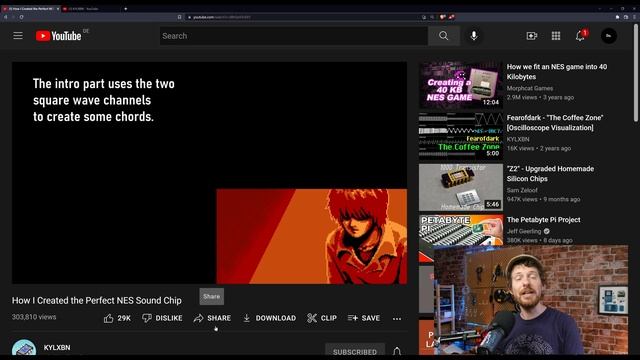640x360 pixels.
Task: Click the video player area
Action: [209, 173]
